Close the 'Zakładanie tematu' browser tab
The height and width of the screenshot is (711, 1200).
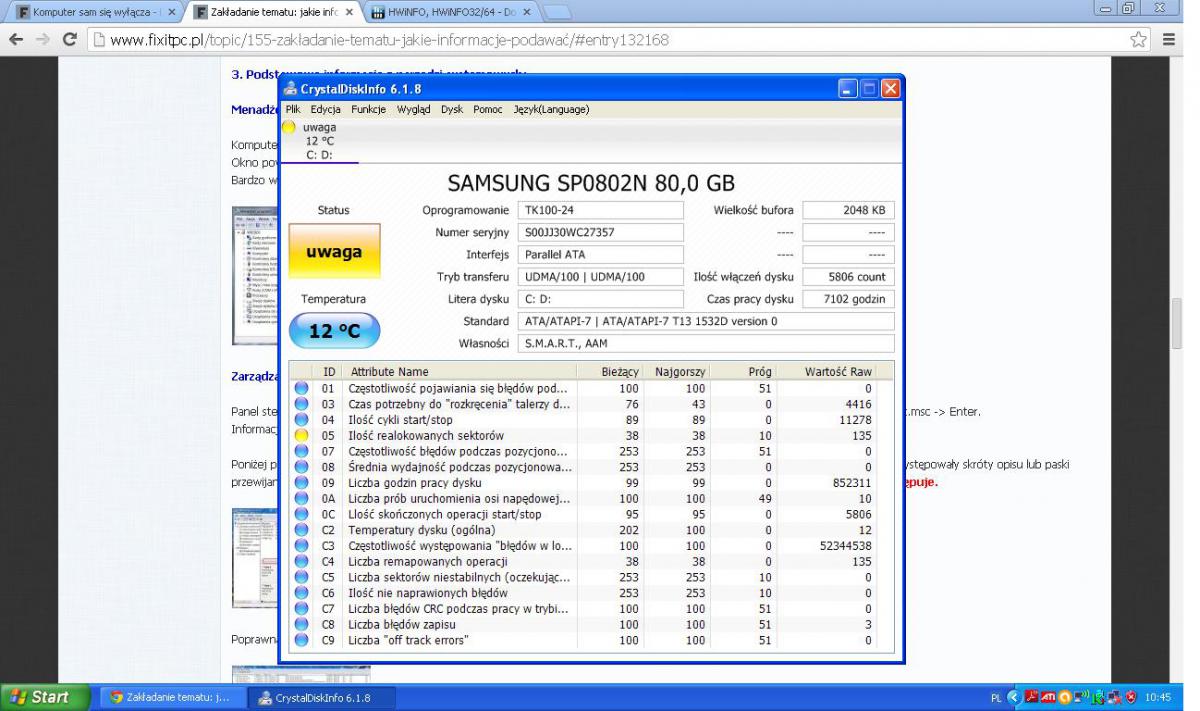point(348,11)
